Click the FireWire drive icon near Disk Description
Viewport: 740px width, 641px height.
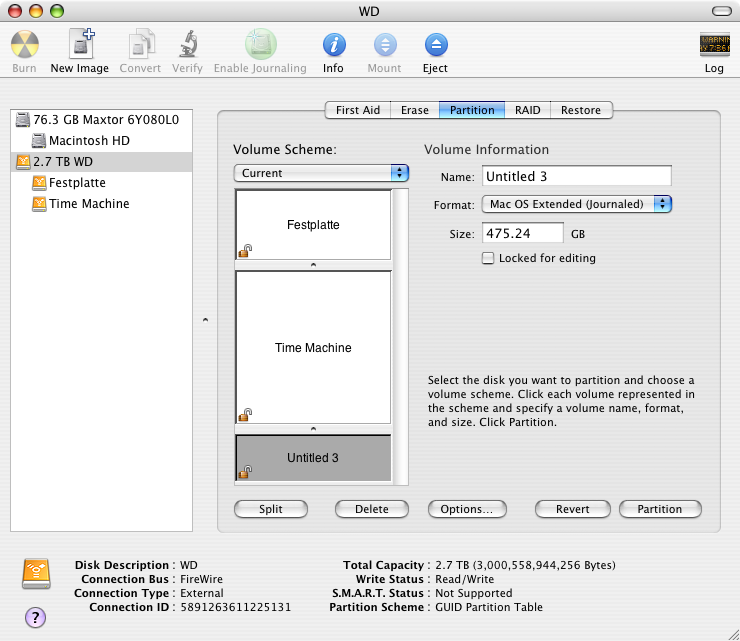click(36, 574)
